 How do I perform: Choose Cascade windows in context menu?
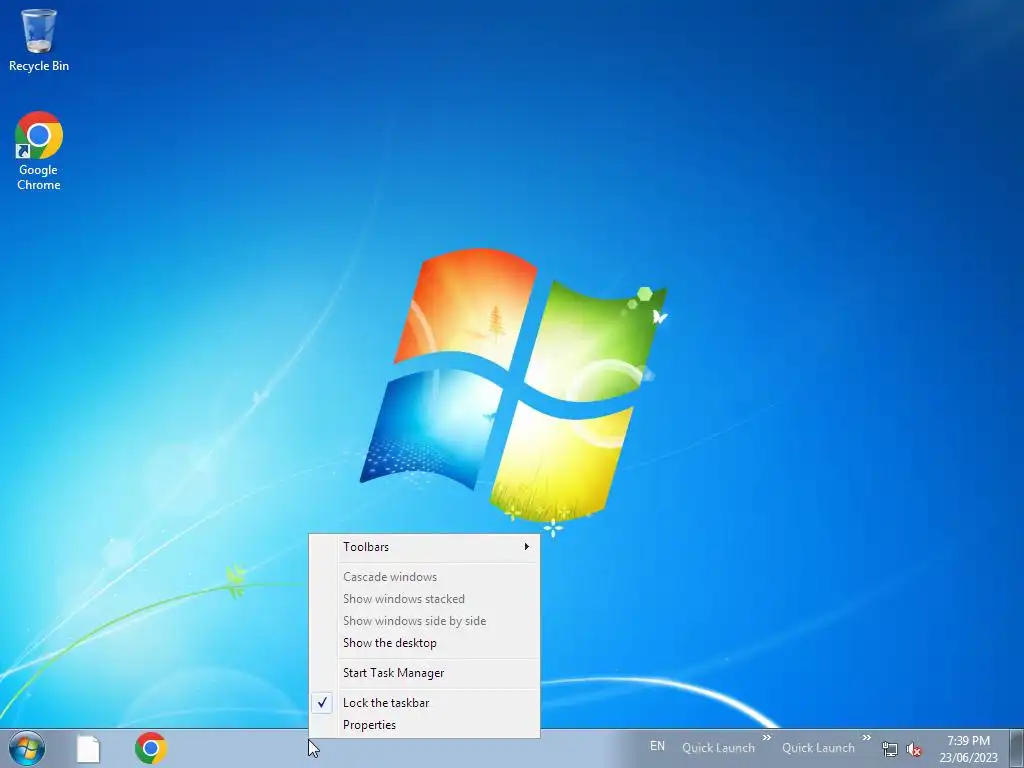point(424,577)
